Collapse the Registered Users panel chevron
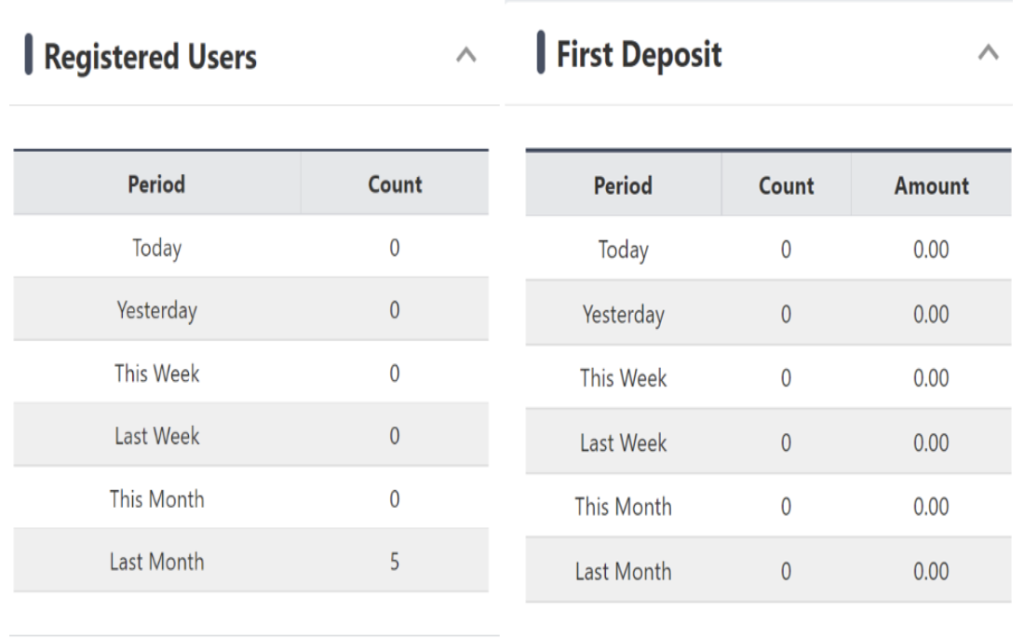The width and height of the screenshot is (1024, 639). (465, 56)
